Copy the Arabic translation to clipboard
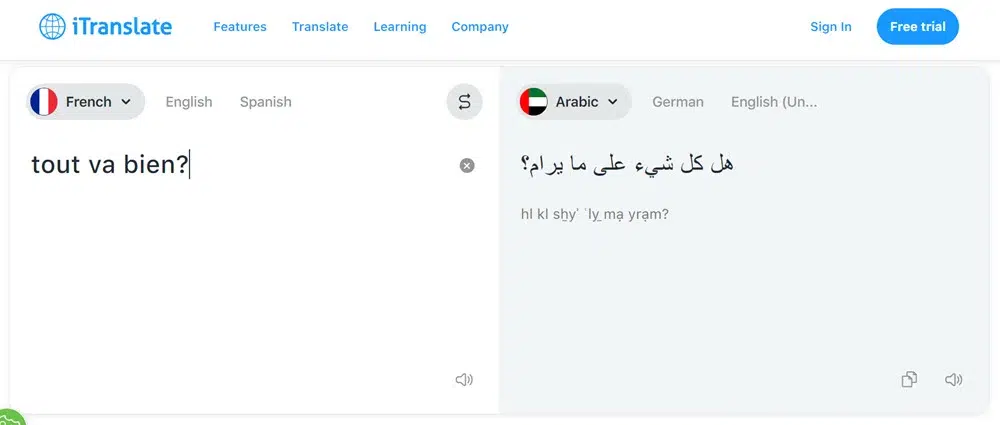The width and height of the screenshot is (1000, 425). [909, 379]
